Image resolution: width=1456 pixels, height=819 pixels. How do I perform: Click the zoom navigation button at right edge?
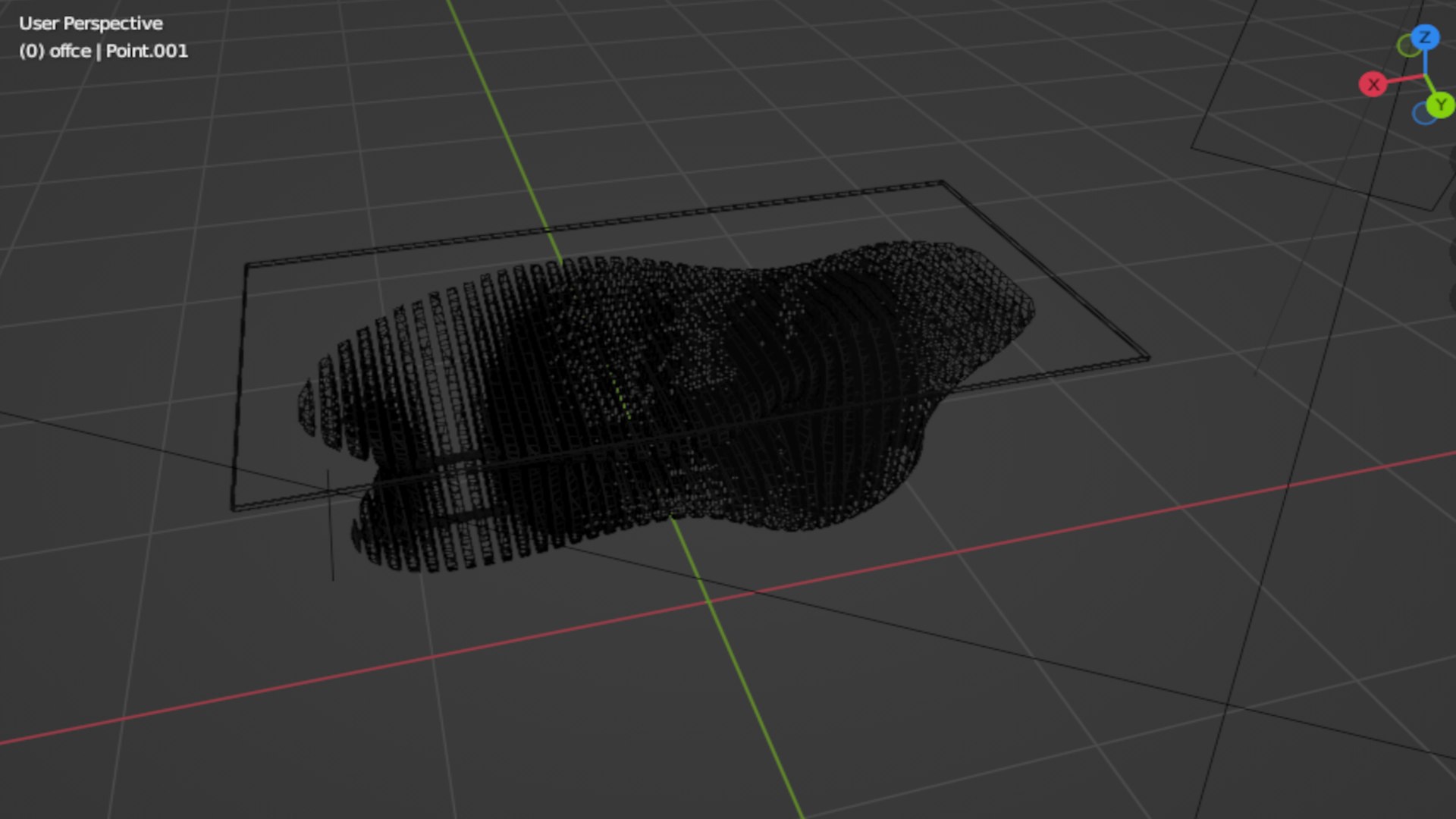point(1452,158)
